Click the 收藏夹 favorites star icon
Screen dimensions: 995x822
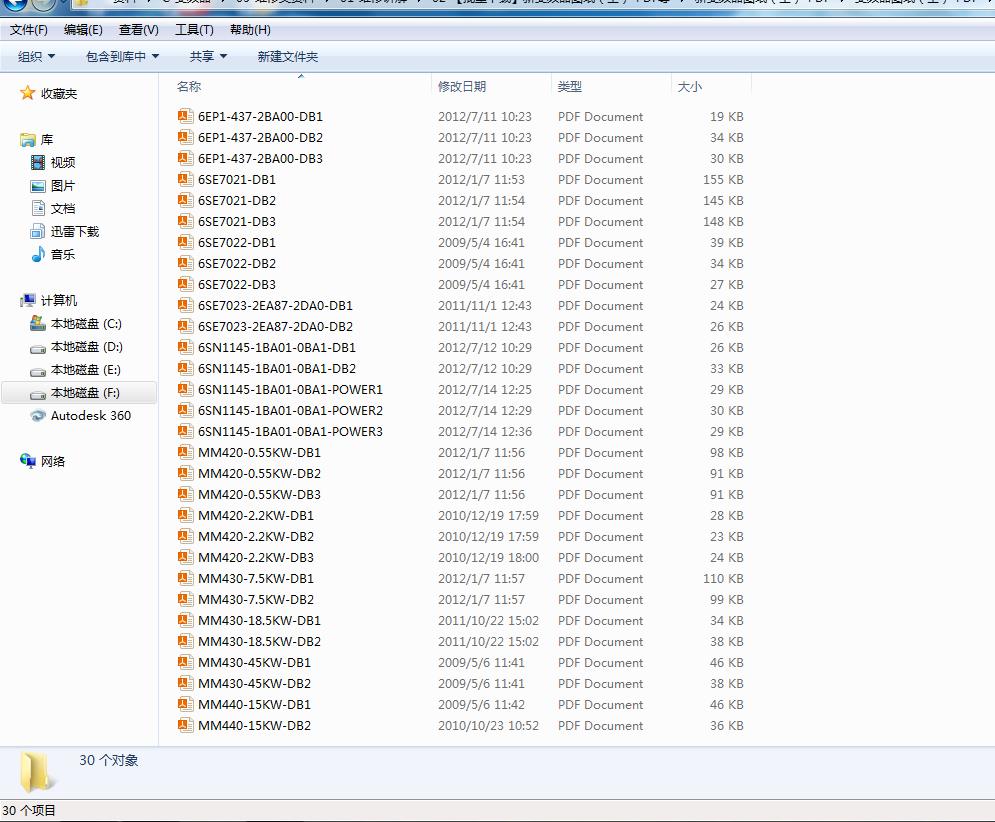coord(28,93)
